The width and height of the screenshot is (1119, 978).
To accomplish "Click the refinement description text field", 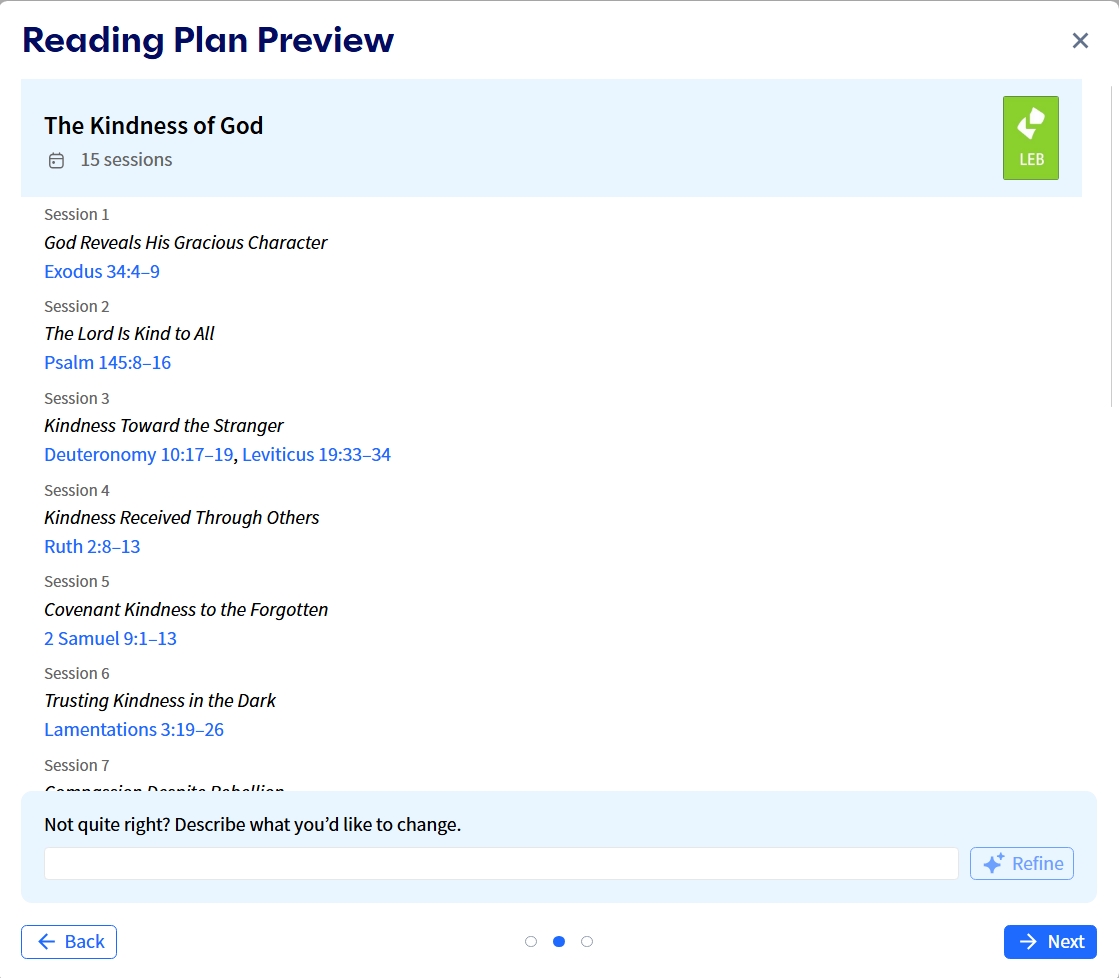I will pos(501,864).
